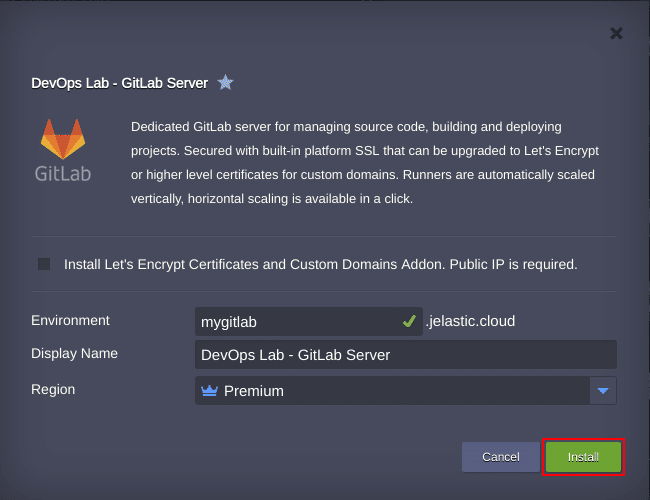Click the Cancel button
The image size is (650, 500).
pyautogui.click(x=501, y=457)
